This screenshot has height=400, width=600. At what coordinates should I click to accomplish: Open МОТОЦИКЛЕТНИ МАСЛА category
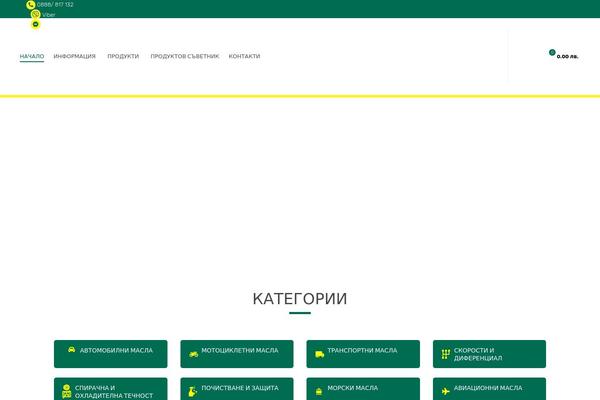click(x=237, y=354)
